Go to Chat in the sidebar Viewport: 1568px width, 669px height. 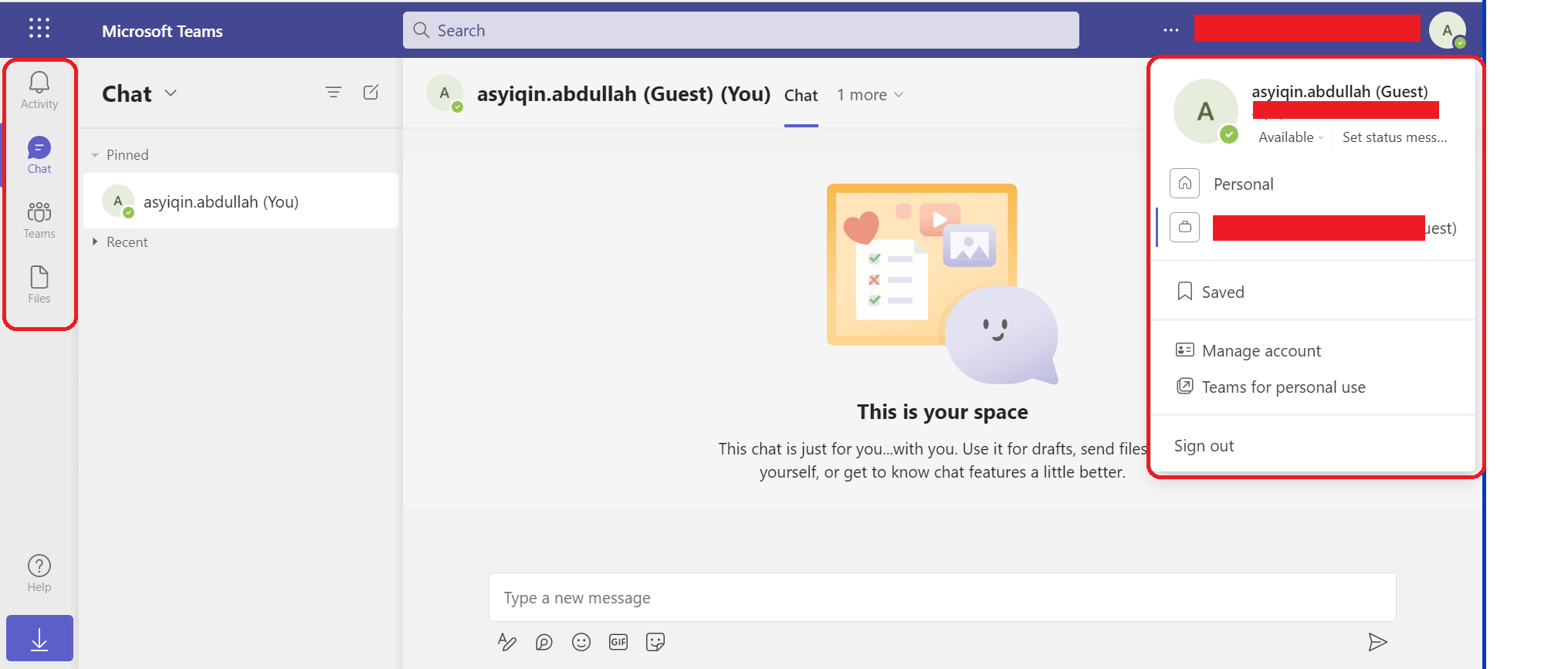pyautogui.click(x=39, y=155)
